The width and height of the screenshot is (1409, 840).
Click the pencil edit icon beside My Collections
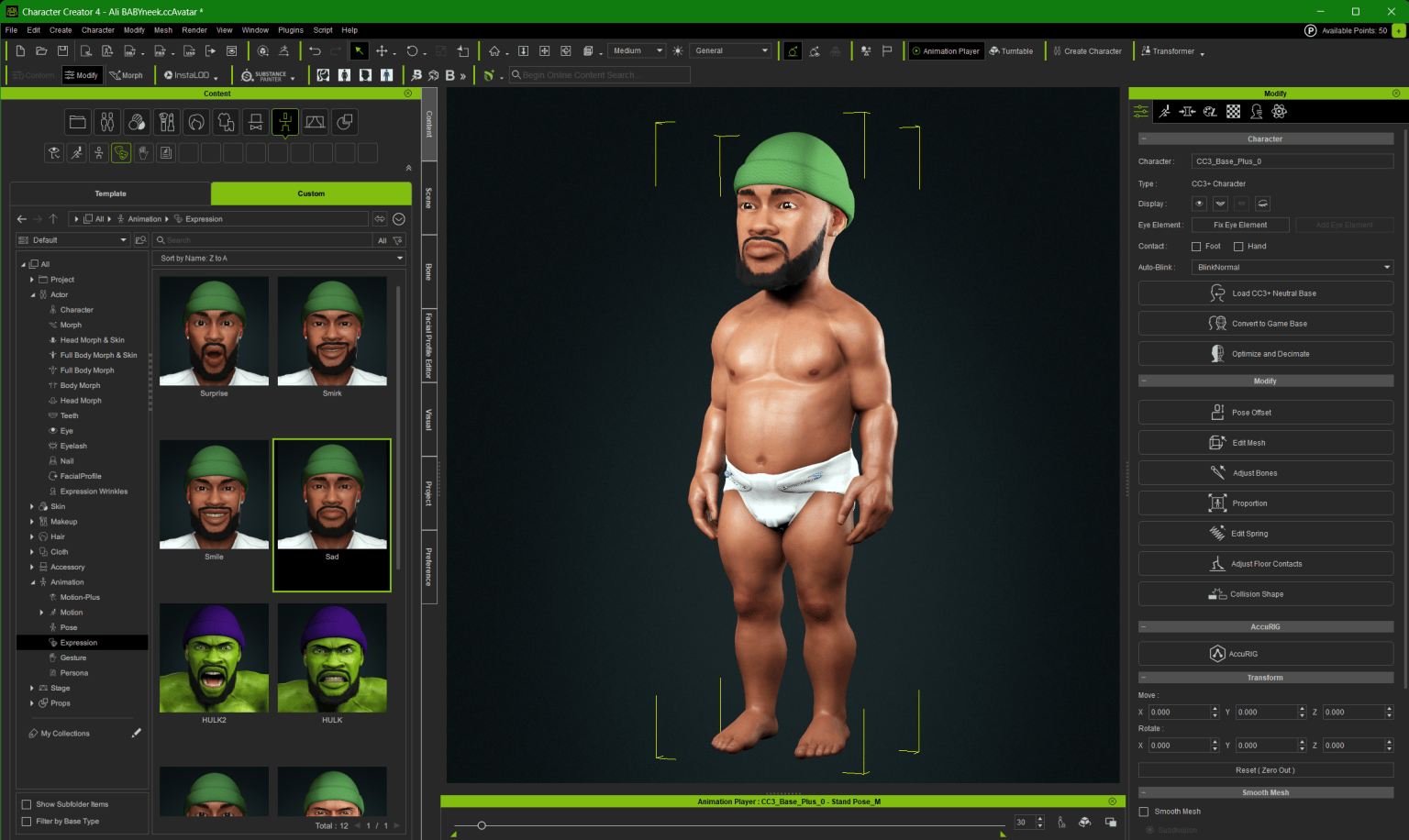tap(137, 733)
